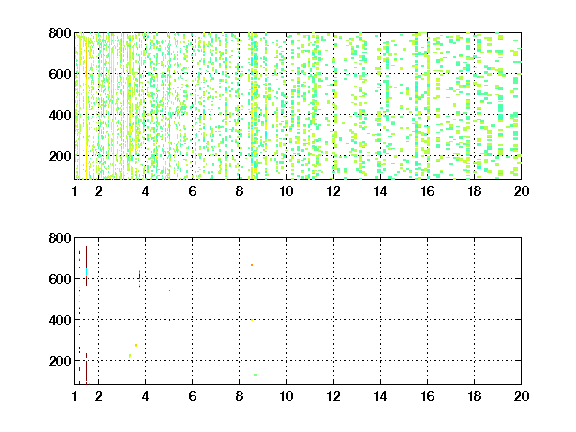Pick x-axis tick label 18 of lower plot

click(x=474, y=396)
